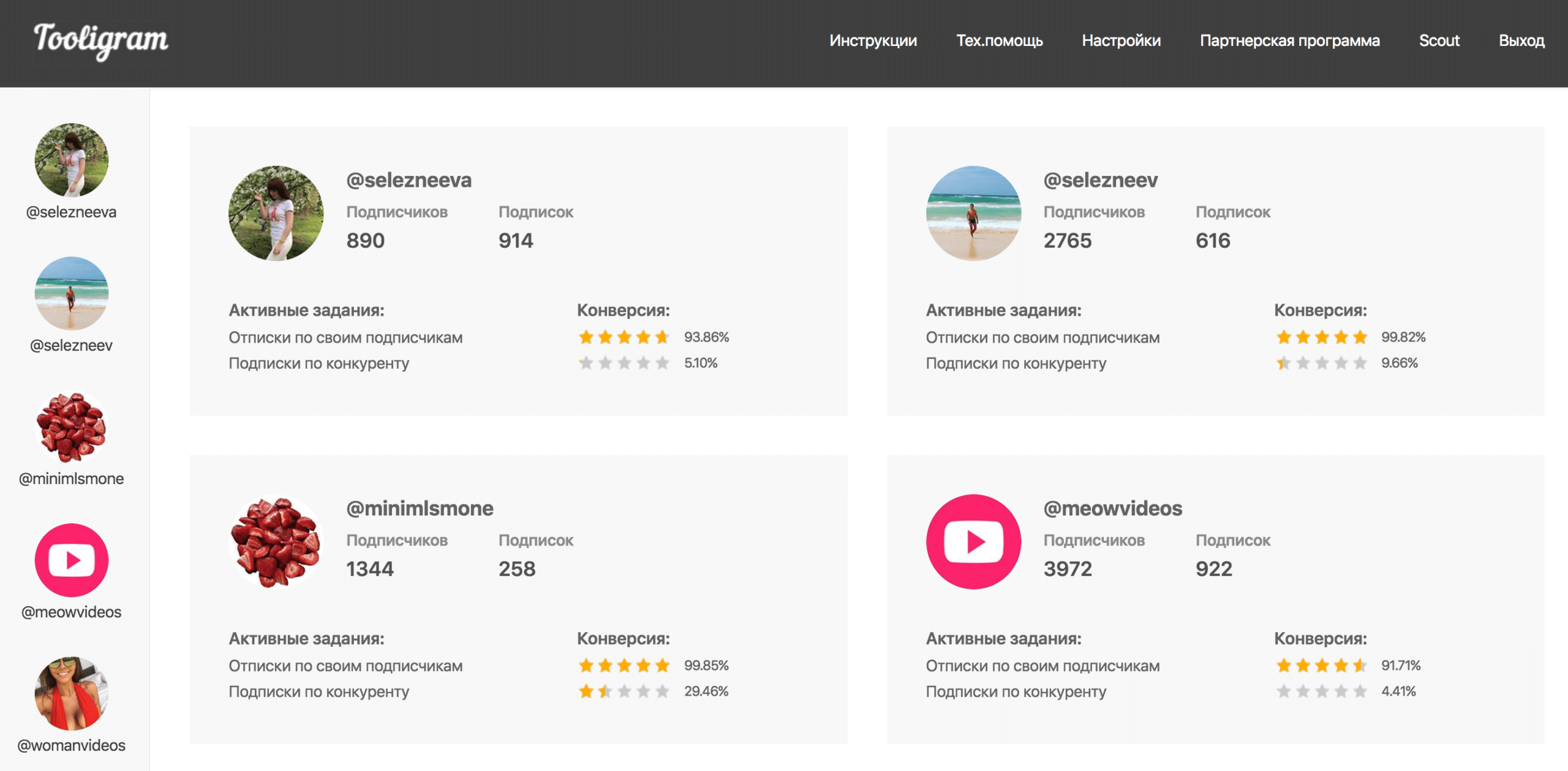Click @selezneeva profile photo in card
The height and width of the screenshot is (771, 1568).
[x=276, y=213]
